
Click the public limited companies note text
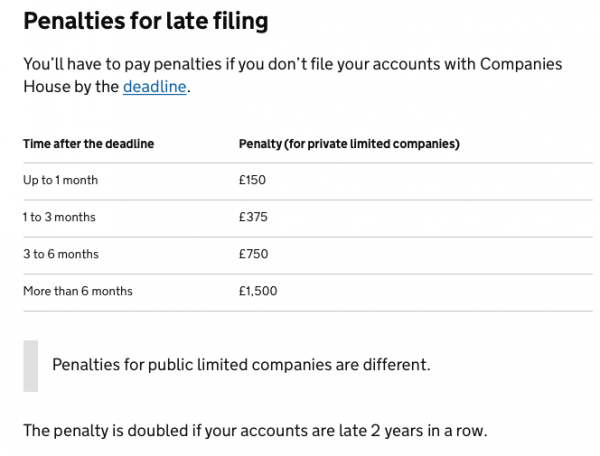[x=241, y=365]
